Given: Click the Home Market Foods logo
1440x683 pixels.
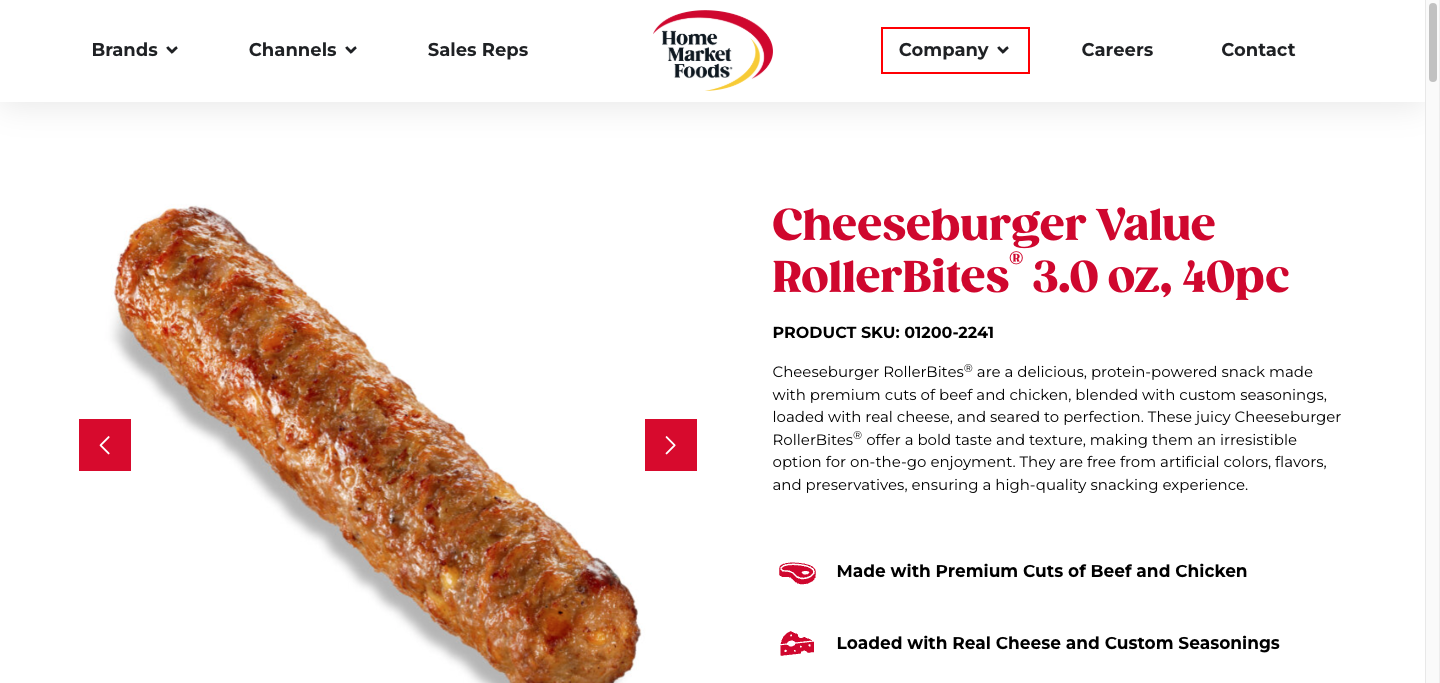Looking at the screenshot, I should coord(712,50).
